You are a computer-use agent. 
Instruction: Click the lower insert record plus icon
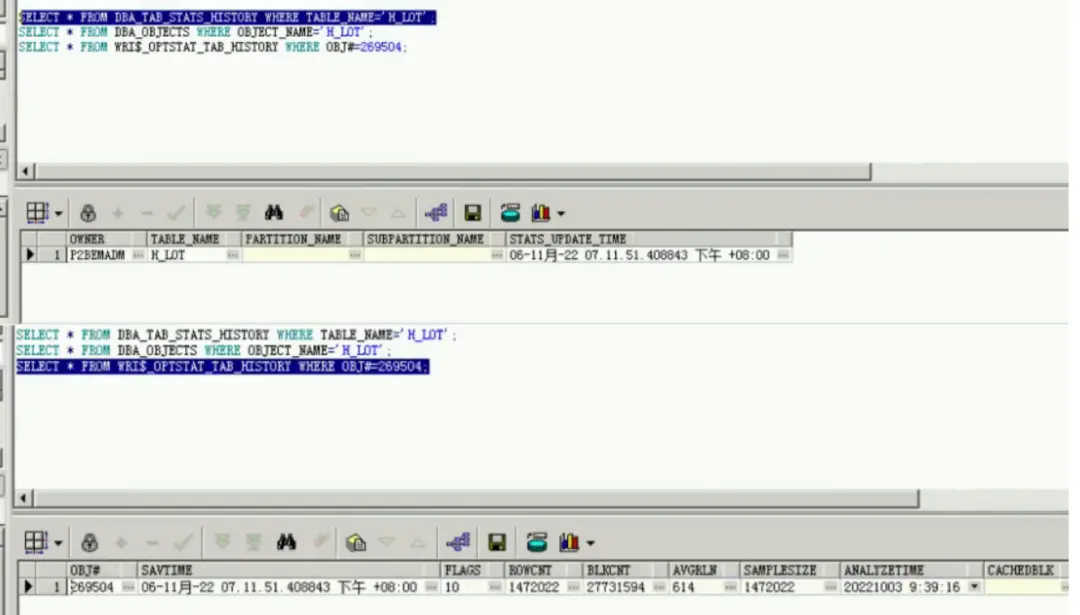pos(121,543)
